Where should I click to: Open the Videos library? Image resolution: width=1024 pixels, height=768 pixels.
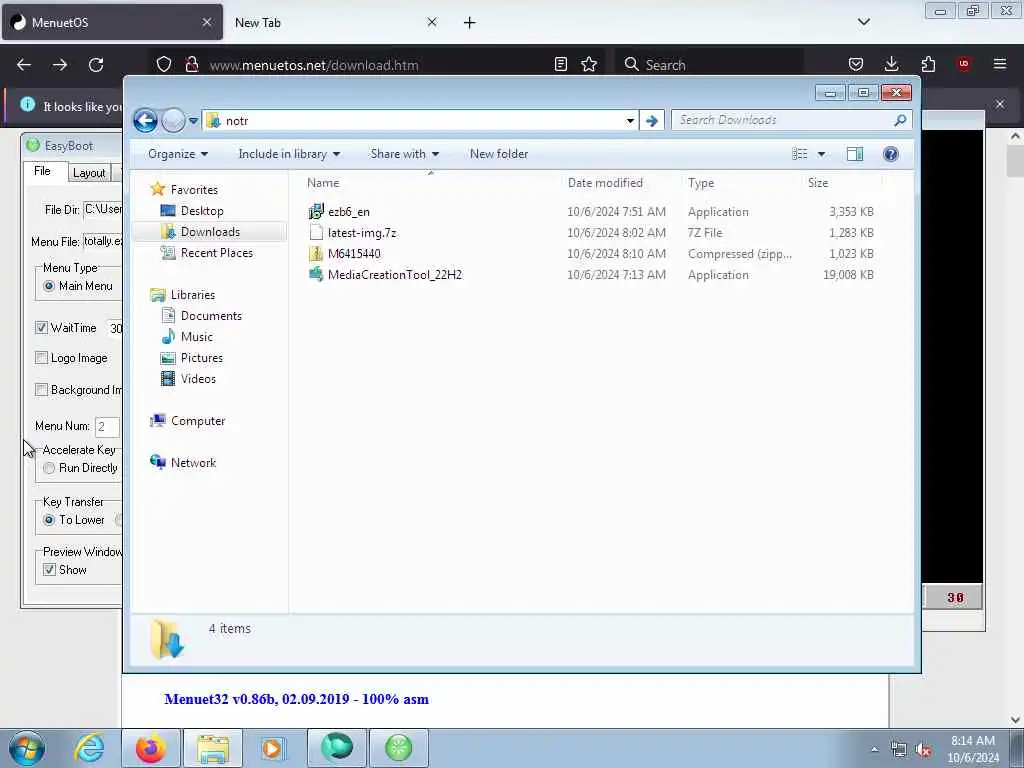tap(198, 379)
